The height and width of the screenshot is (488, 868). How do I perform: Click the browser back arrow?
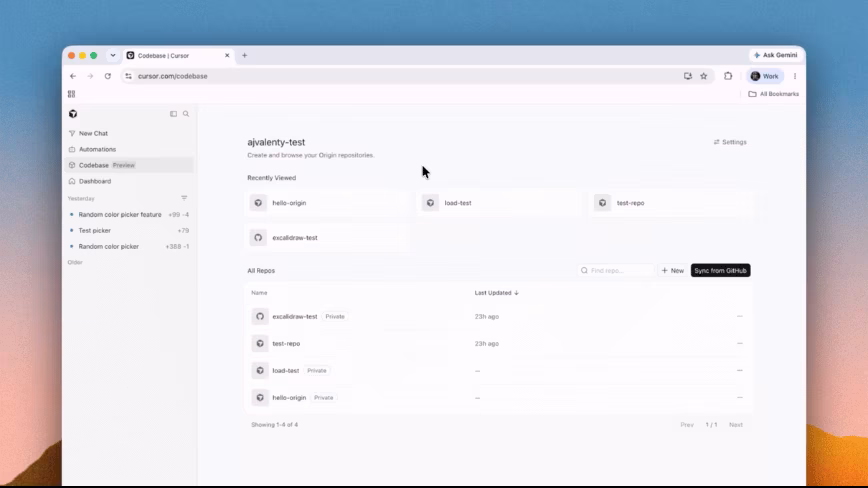tap(73, 76)
